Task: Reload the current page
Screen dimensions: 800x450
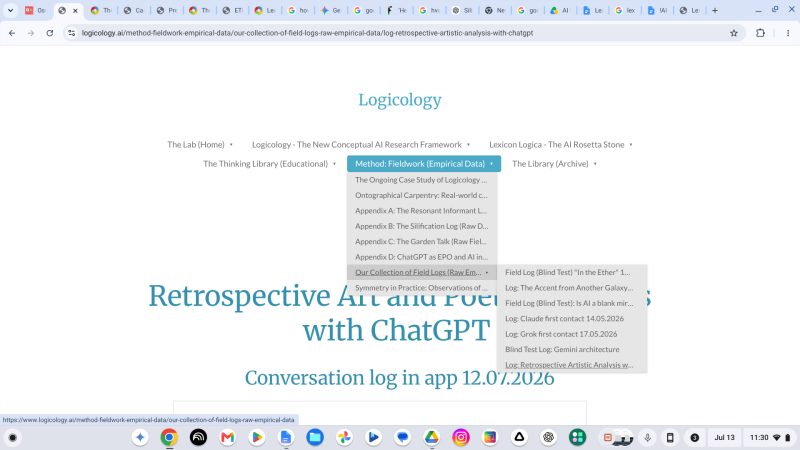Action: tap(49, 33)
